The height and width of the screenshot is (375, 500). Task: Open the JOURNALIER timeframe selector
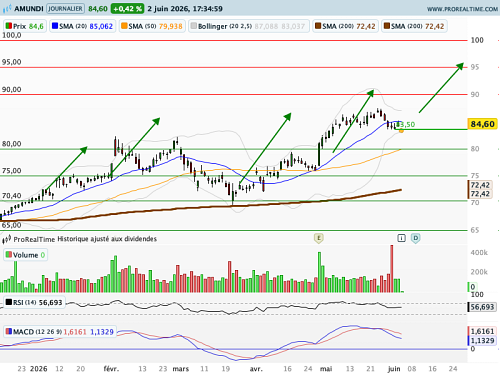coord(65,8)
